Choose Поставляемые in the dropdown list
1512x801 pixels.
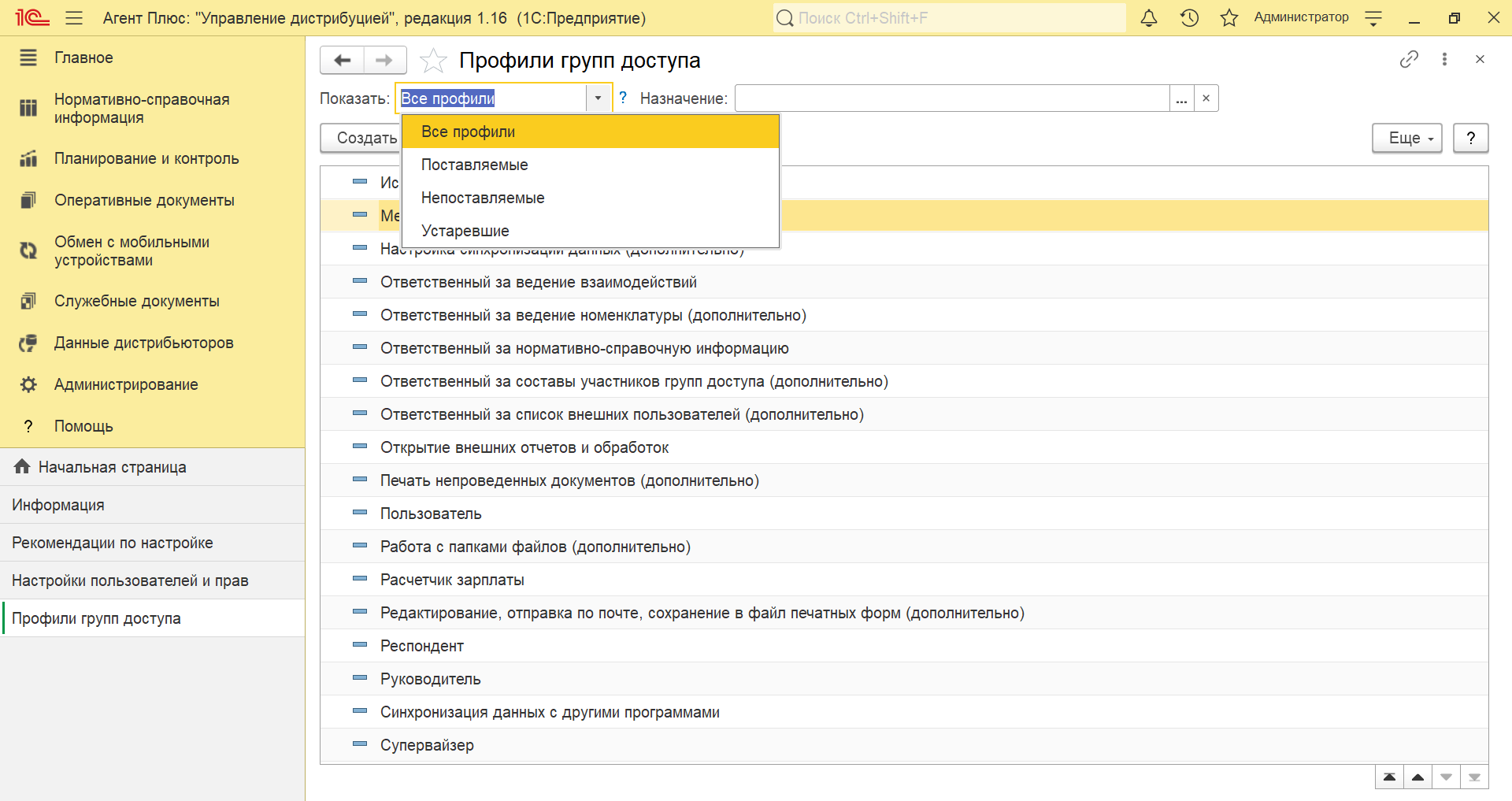coord(591,165)
